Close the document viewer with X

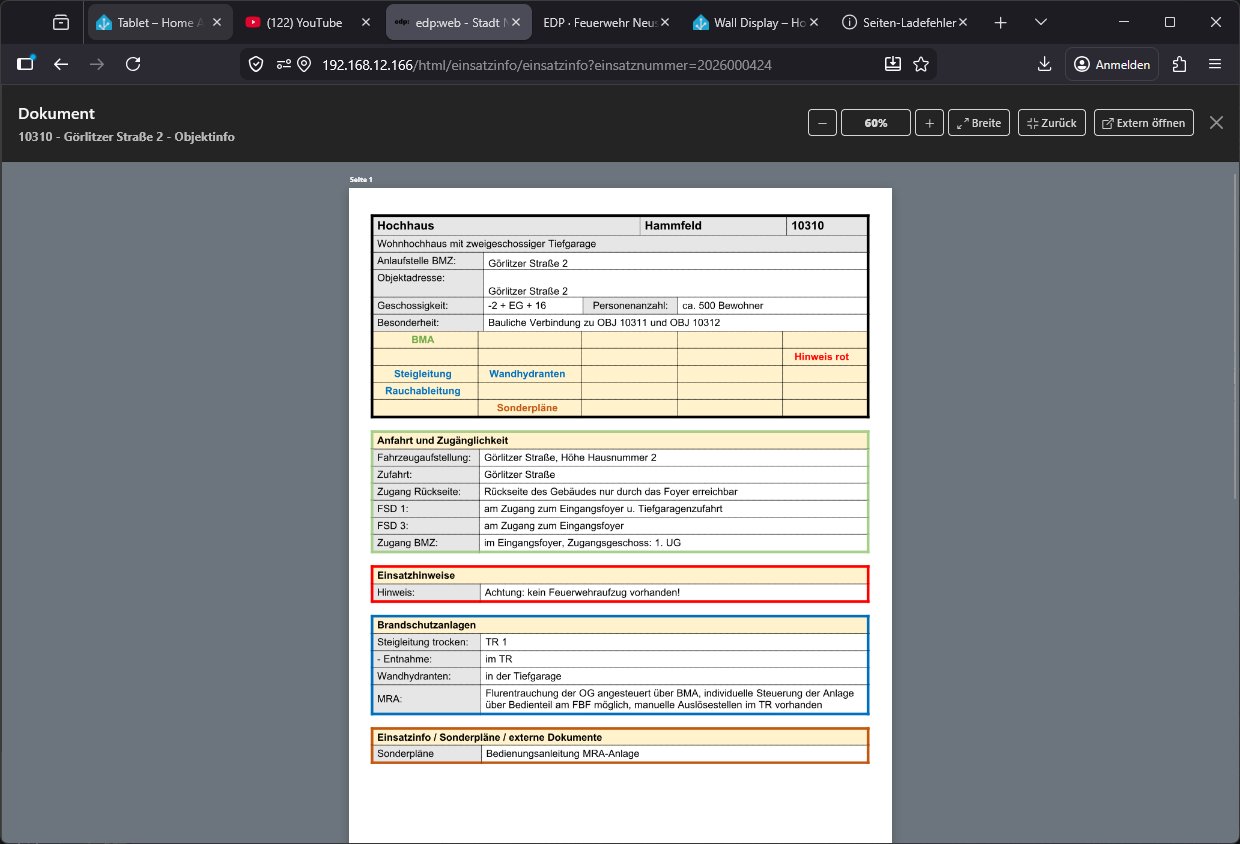(1216, 122)
